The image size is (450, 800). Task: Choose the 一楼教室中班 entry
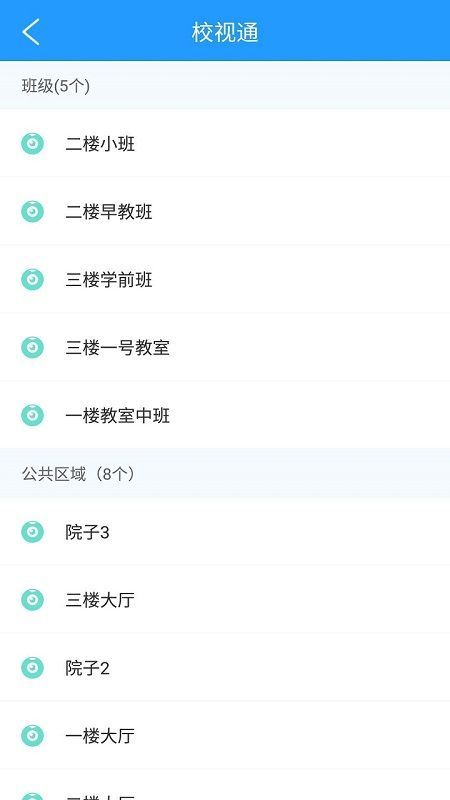tap(225, 415)
